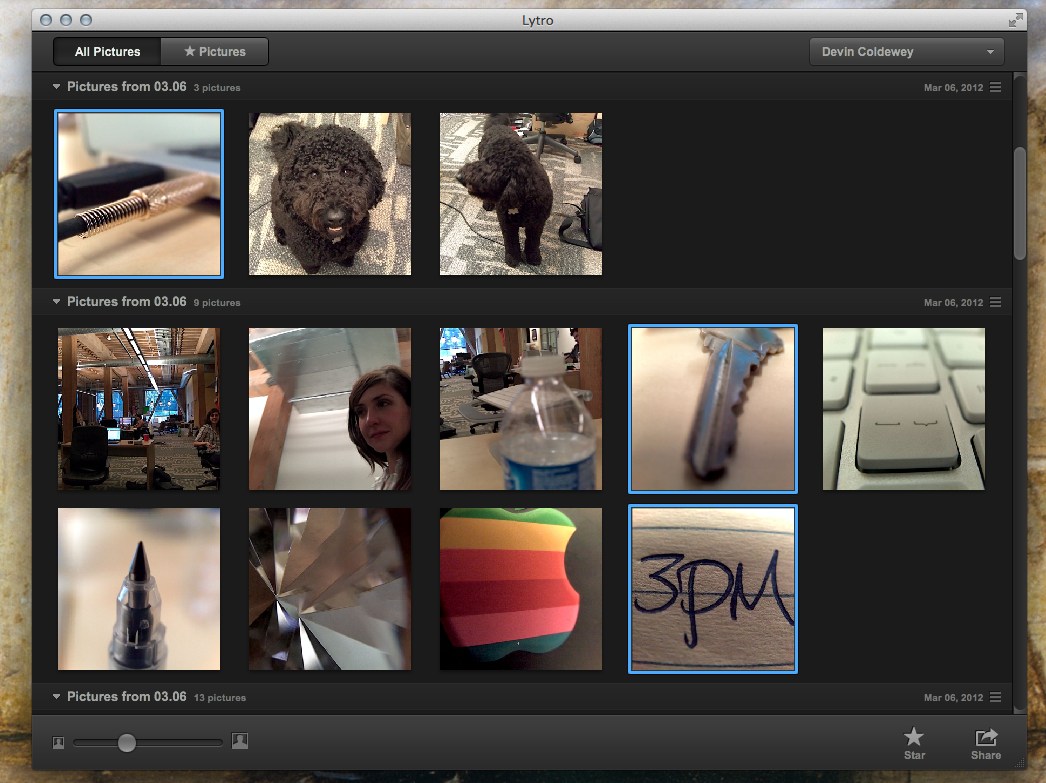Switch to the starred Pictures tab
The height and width of the screenshot is (783, 1046).
point(215,52)
